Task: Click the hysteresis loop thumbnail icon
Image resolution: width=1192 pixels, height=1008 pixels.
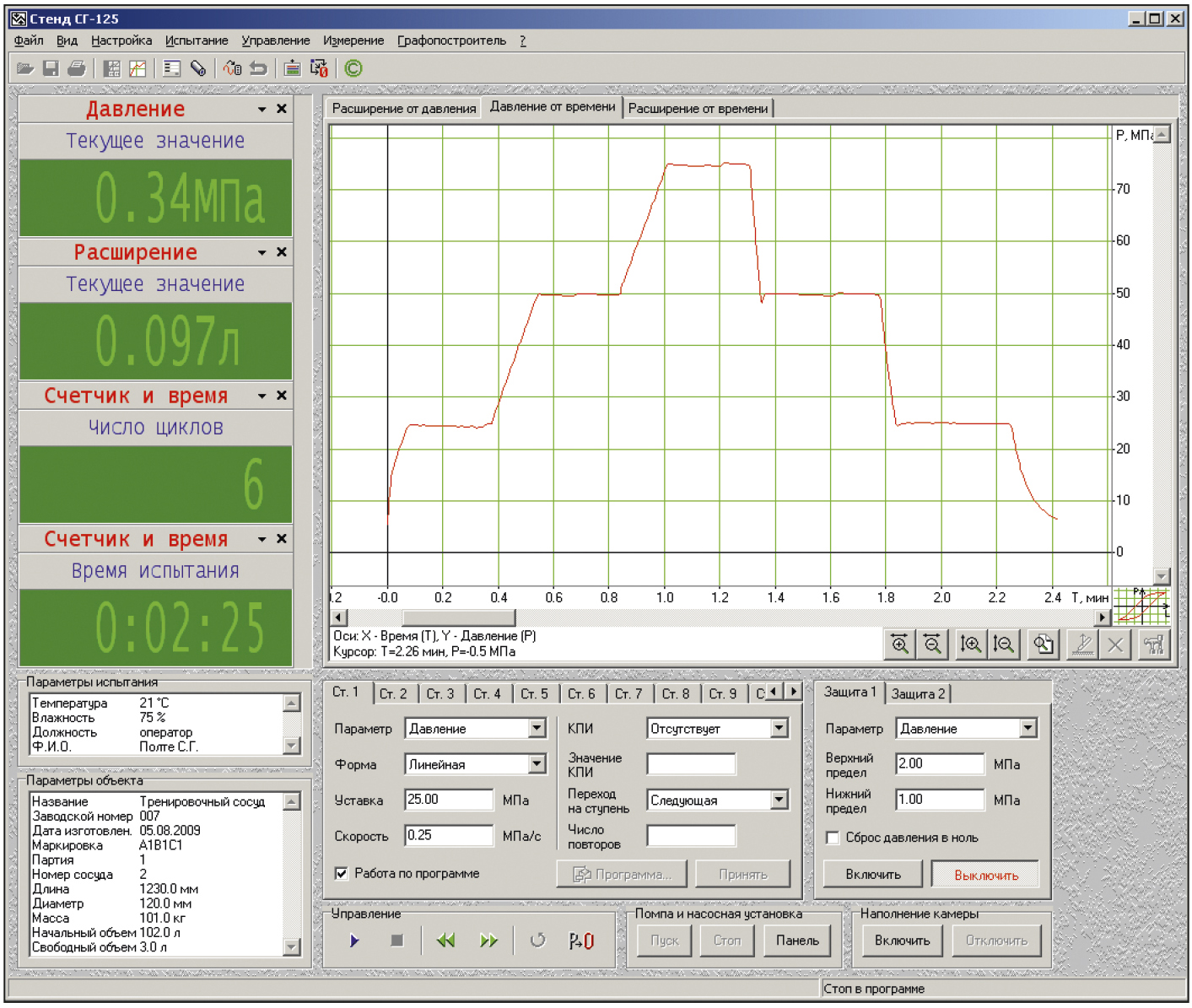Action: point(1142,606)
